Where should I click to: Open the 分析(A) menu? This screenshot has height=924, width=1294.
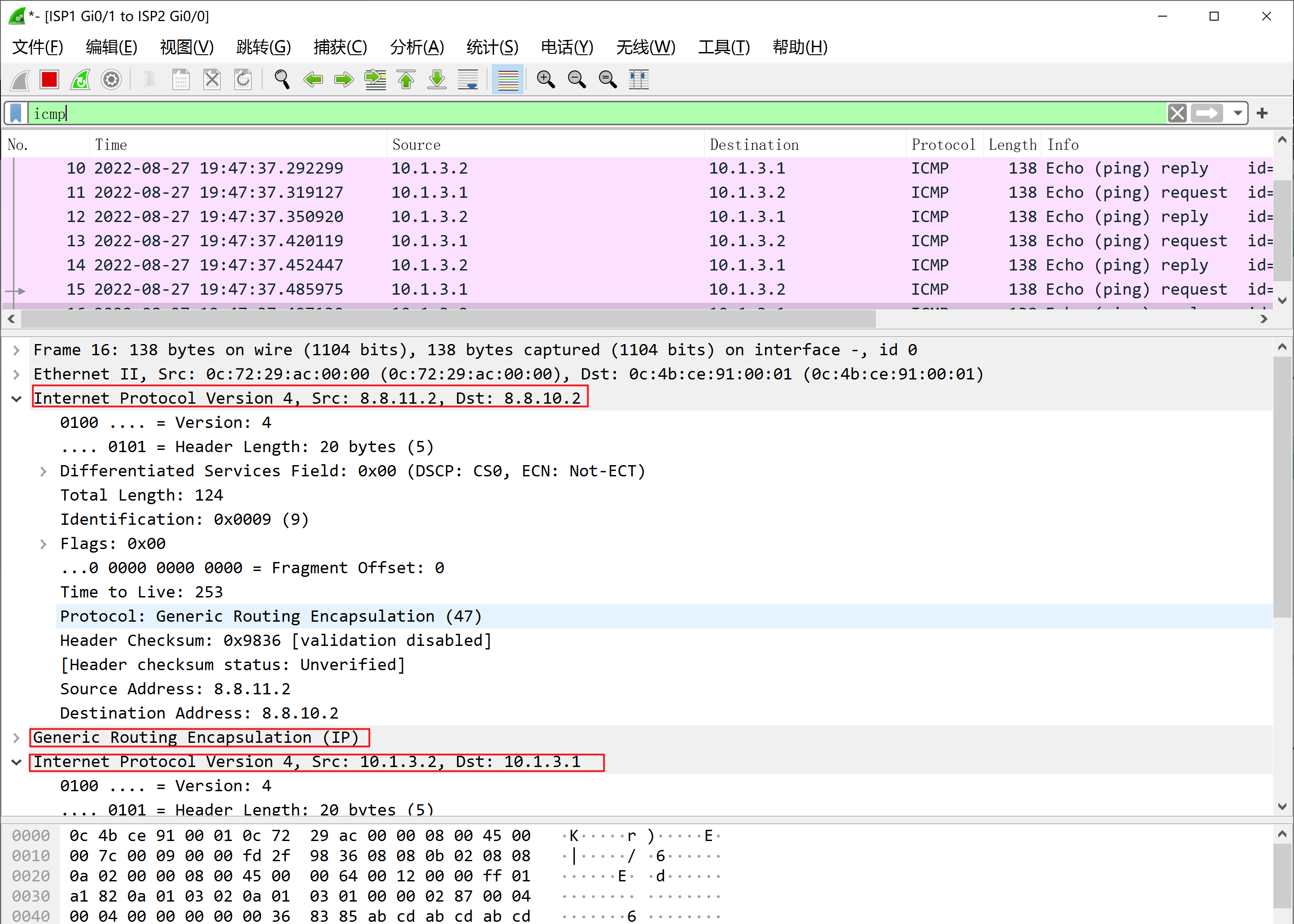point(416,47)
